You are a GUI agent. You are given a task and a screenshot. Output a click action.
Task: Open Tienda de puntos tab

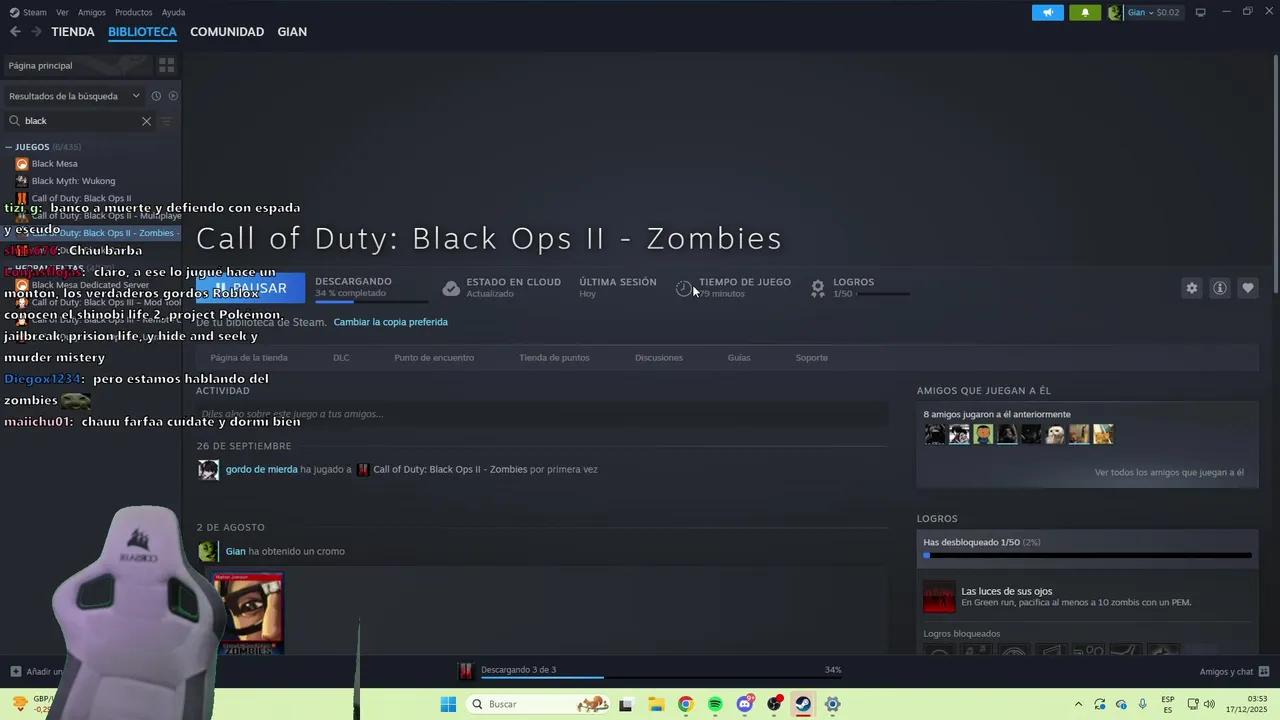(554, 358)
